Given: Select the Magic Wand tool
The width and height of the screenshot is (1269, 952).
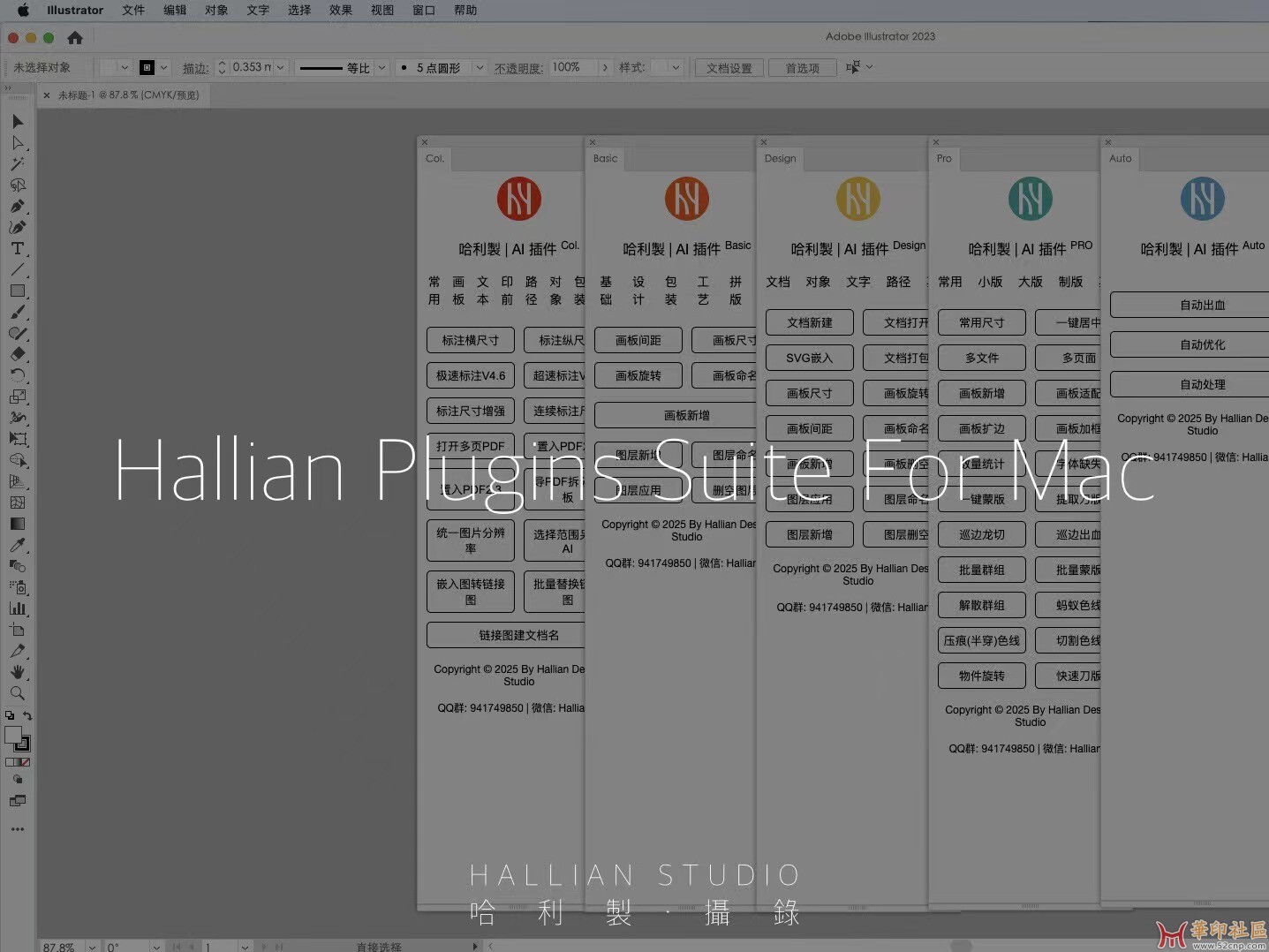Looking at the screenshot, I should (18, 164).
